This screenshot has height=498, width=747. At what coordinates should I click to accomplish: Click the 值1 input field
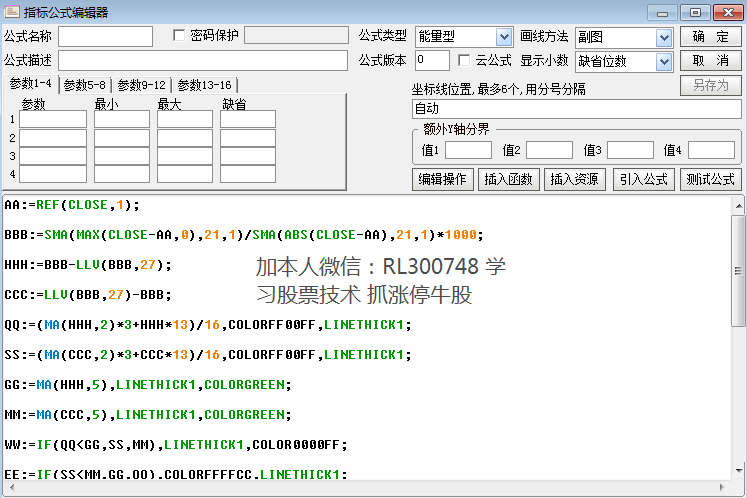468,150
